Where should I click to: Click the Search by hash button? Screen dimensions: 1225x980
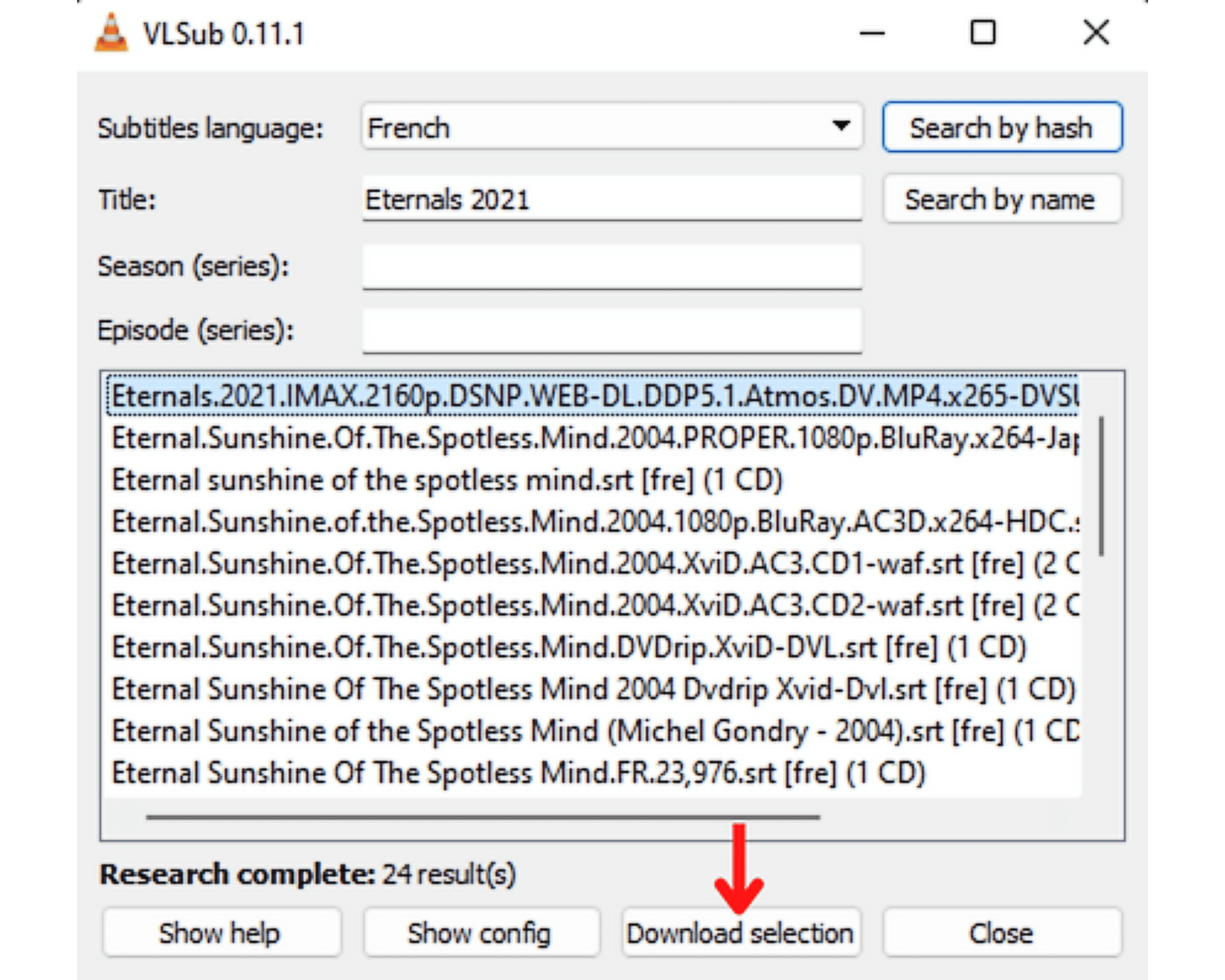pos(1002,127)
